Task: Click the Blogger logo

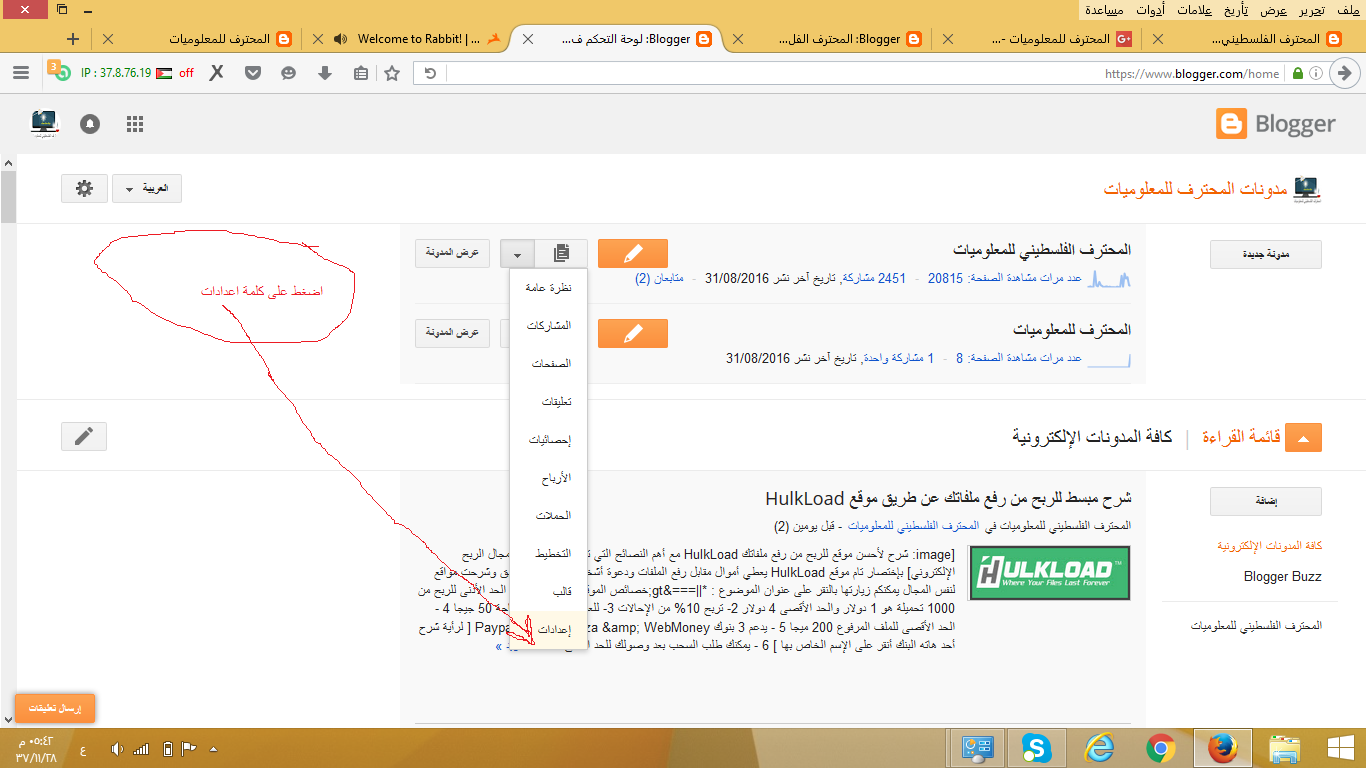Action: click(1276, 124)
